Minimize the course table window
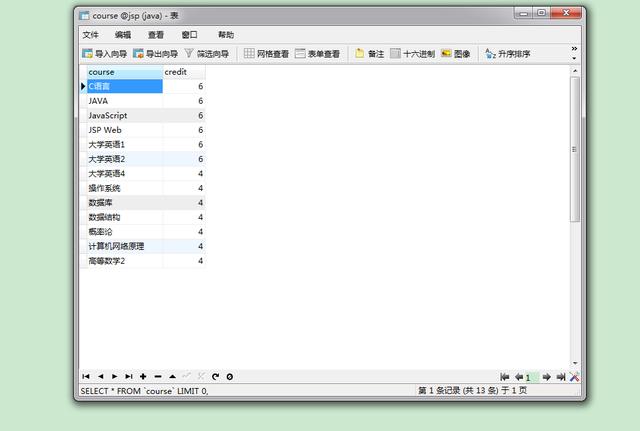The width and height of the screenshot is (640, 431). click(x=523, y=13)
